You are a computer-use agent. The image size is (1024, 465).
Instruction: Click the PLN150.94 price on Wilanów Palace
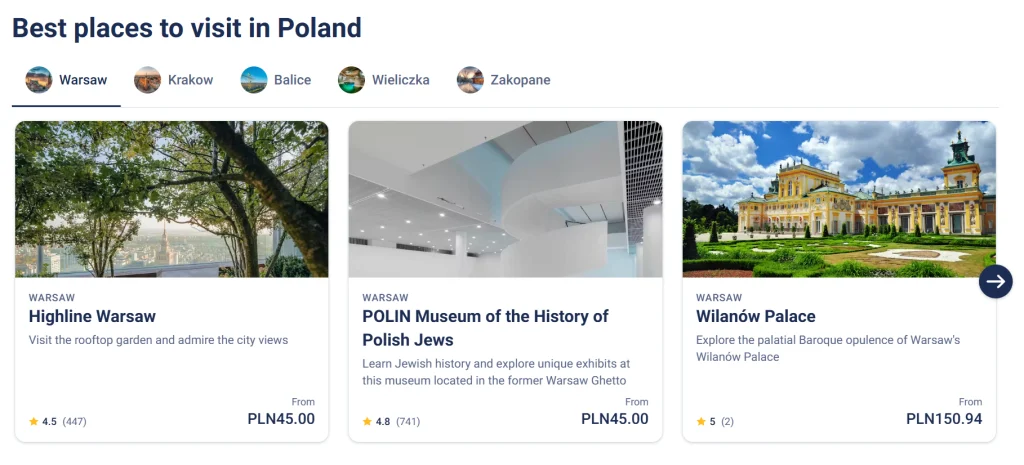pyautogui.click(x=944, y=419)
